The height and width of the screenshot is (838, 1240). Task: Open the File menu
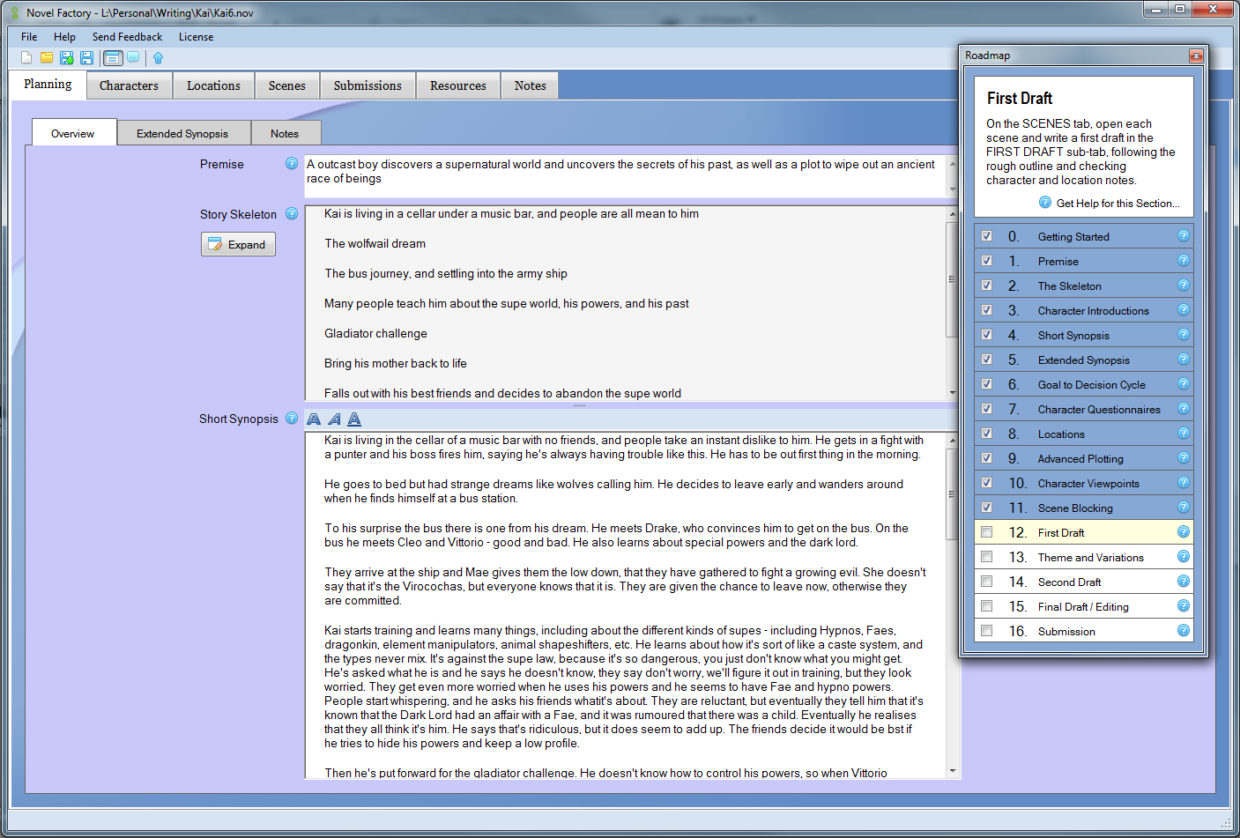pos(28,36)
